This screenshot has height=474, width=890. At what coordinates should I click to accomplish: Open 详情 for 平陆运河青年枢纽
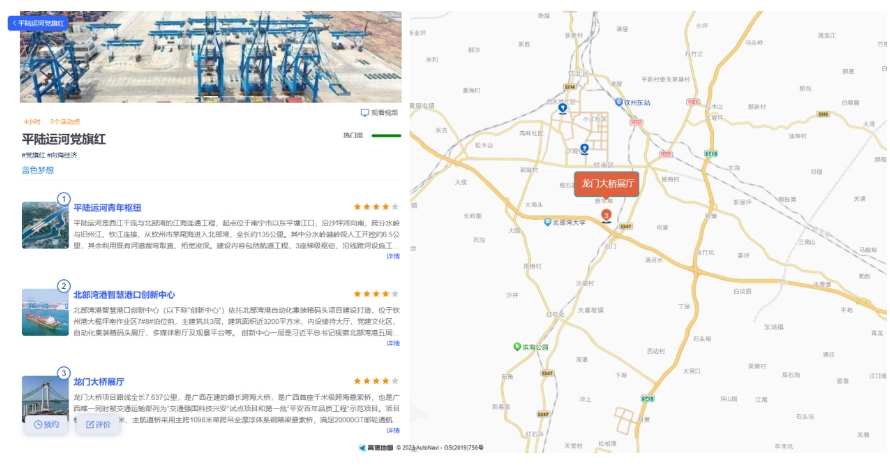point(393,256)
